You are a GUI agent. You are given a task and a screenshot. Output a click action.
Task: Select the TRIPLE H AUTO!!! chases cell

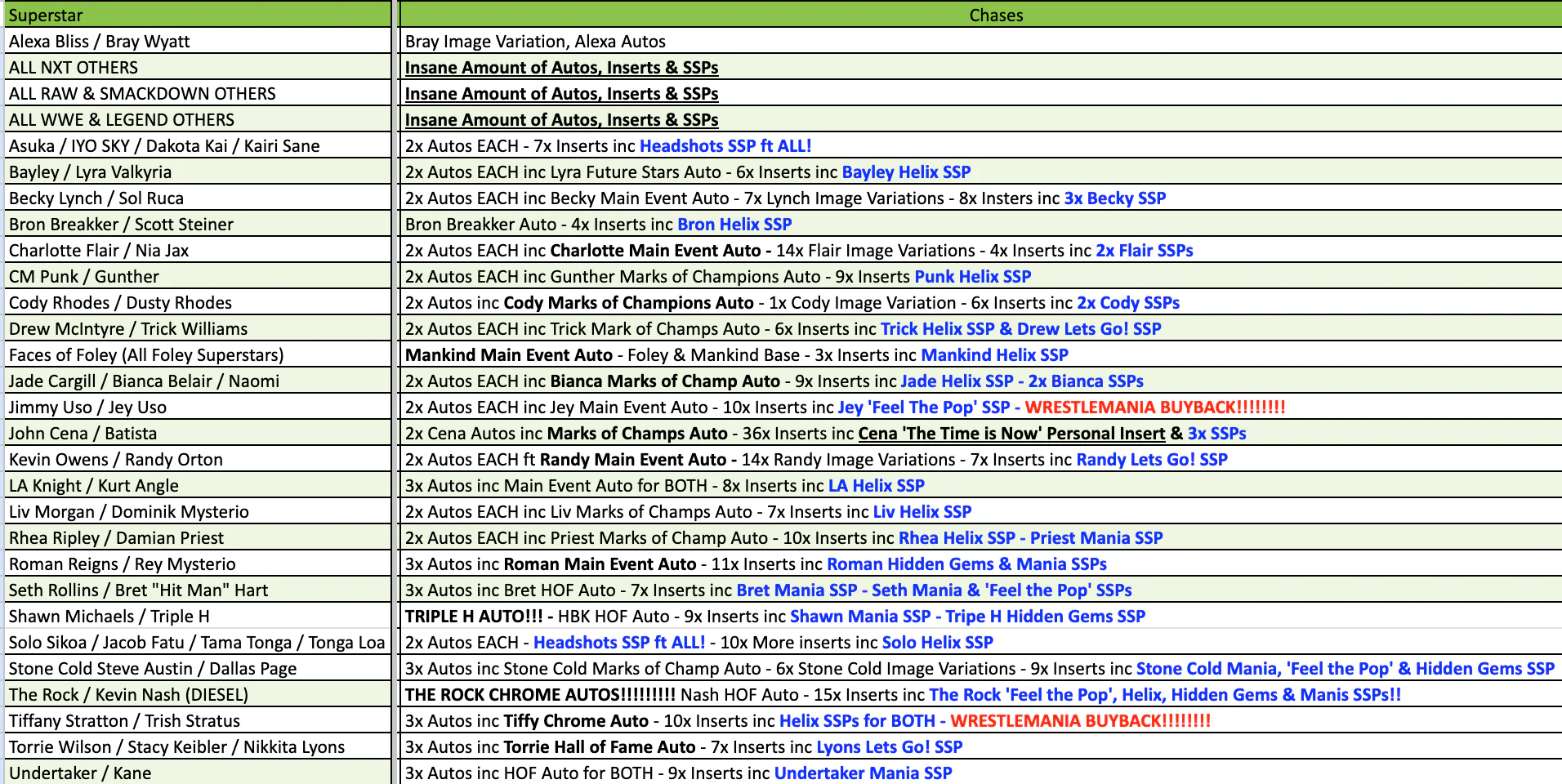(981, 617)
